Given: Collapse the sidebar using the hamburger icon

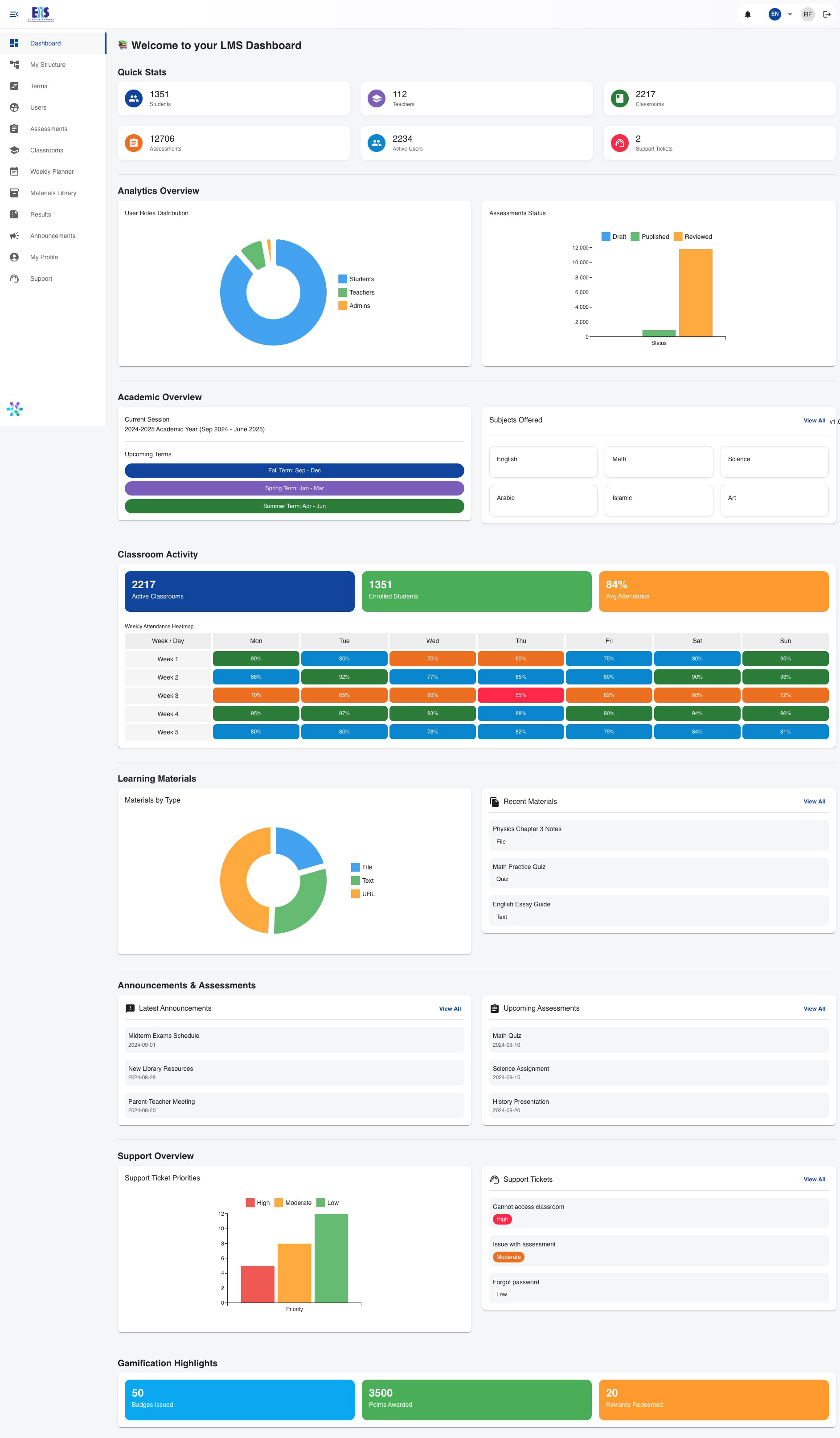Looking at the screenshot, I should click(14, 14).
